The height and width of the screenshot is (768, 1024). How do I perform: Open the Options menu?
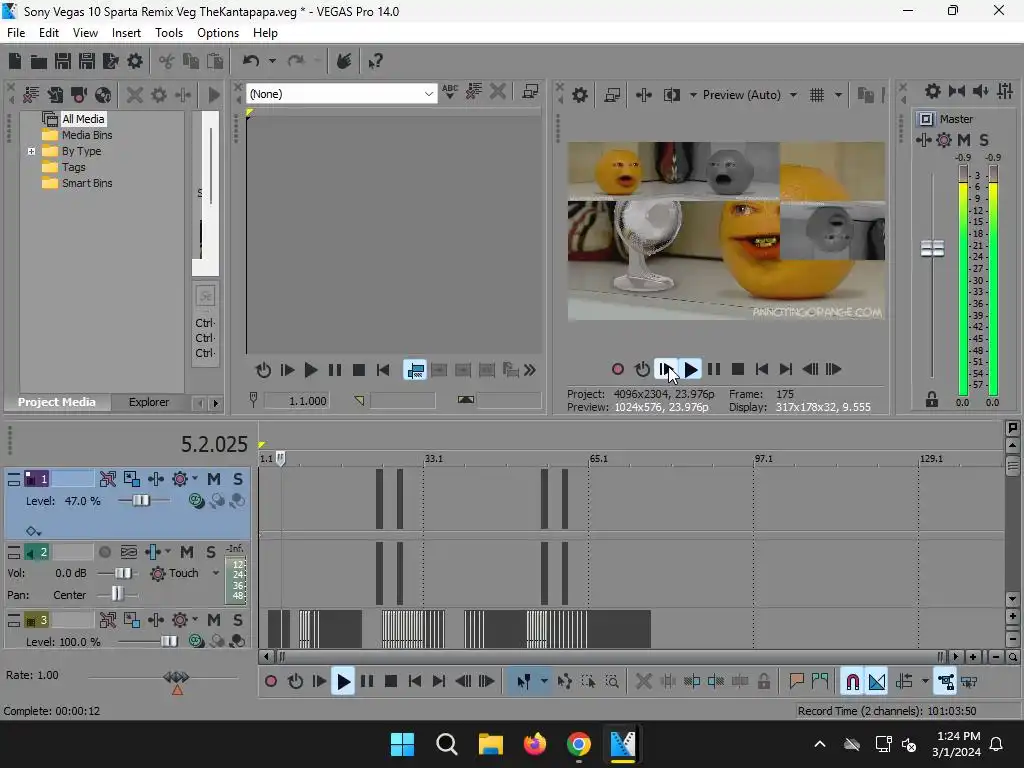(x=218, y=33)
